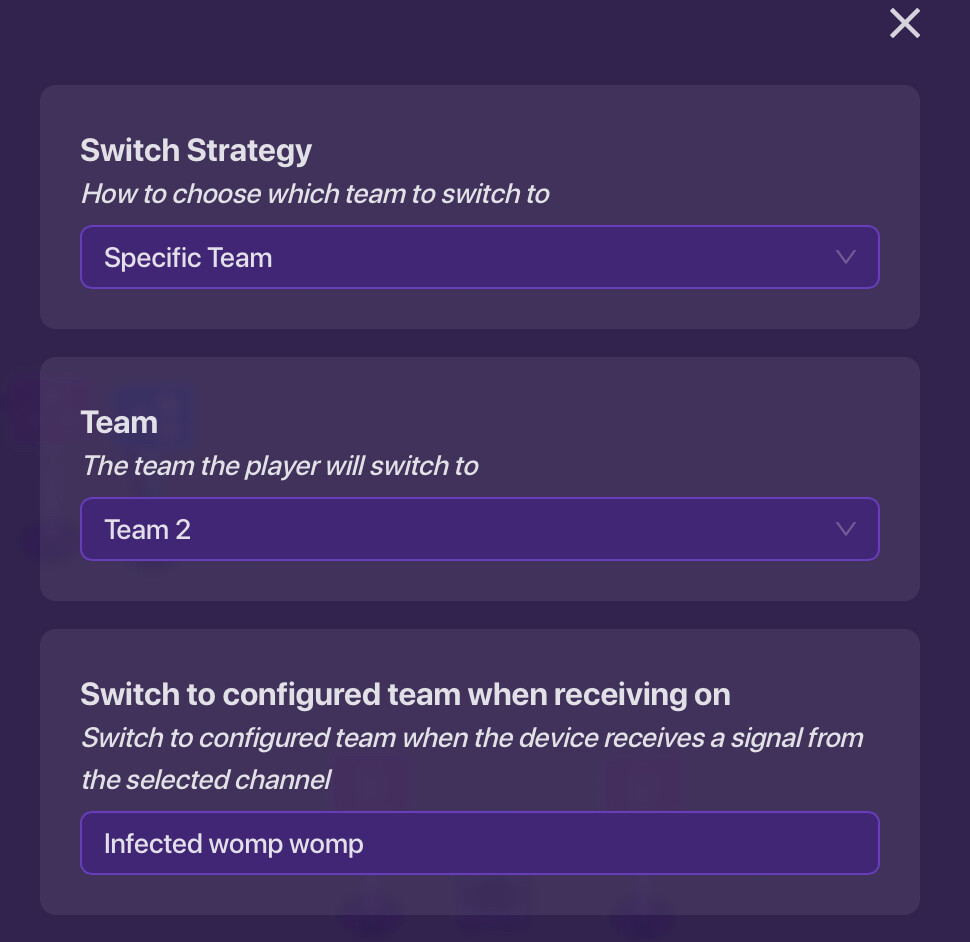Click the chevron arrow beside Team 2
The image size is (970, 942).
click(x=845, y=529)
